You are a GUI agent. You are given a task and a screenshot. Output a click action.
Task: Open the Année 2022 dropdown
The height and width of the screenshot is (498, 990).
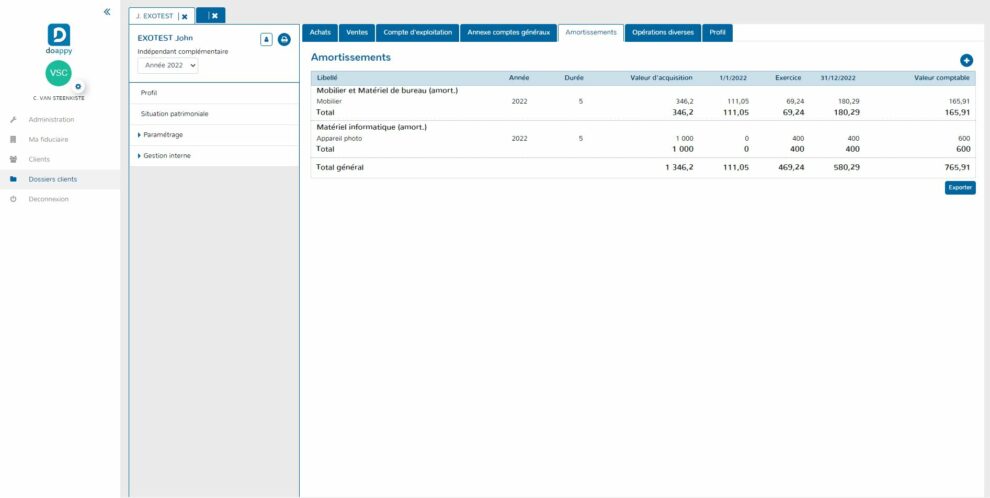click(168, 65)
